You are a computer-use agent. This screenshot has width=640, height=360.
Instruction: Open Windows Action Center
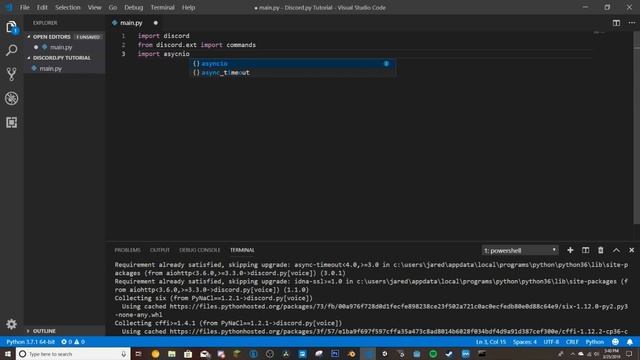[x=629, y=353]
